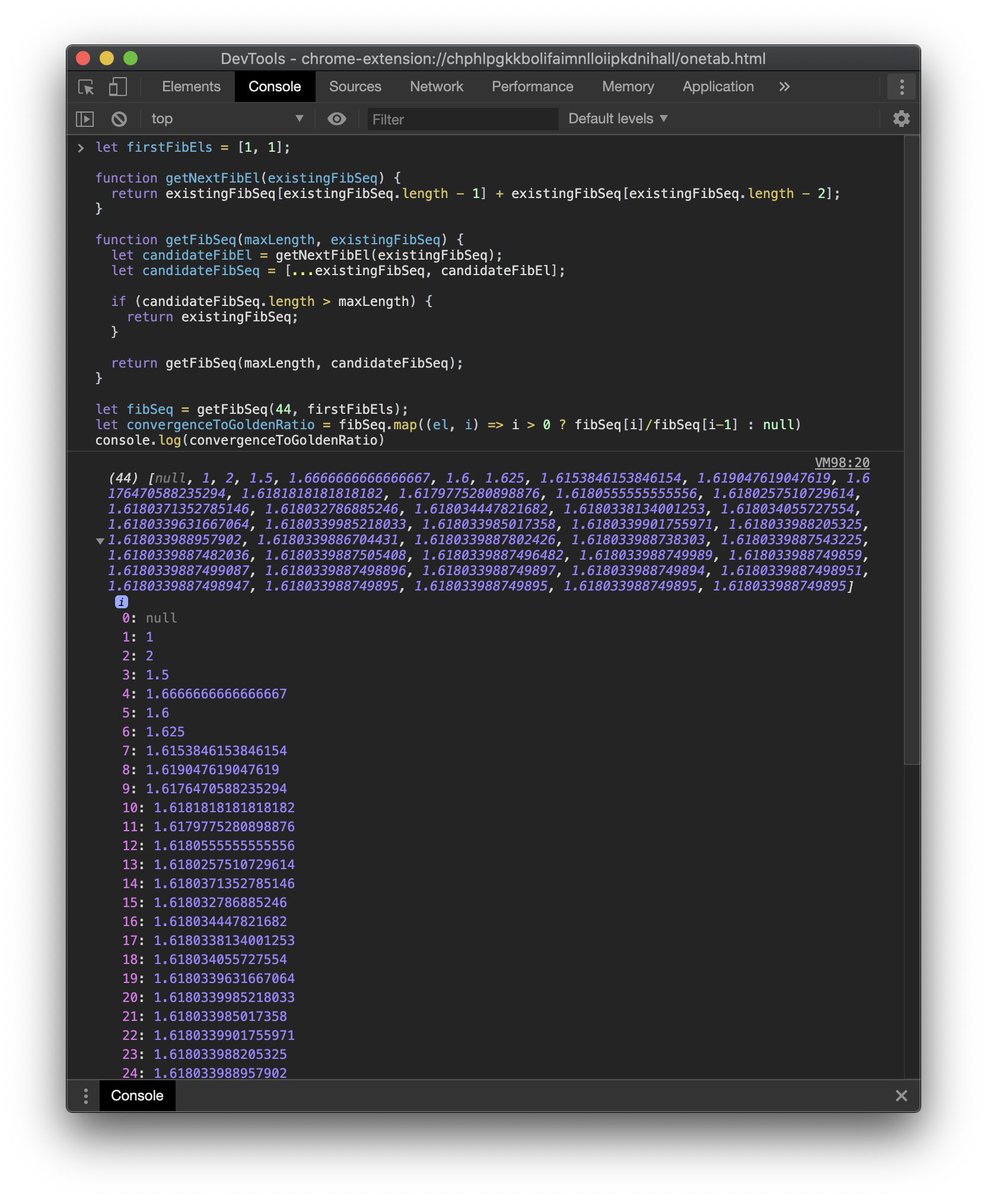
Task: Click entry 12: 1.6180555555555556
Action: click(208, 846)
